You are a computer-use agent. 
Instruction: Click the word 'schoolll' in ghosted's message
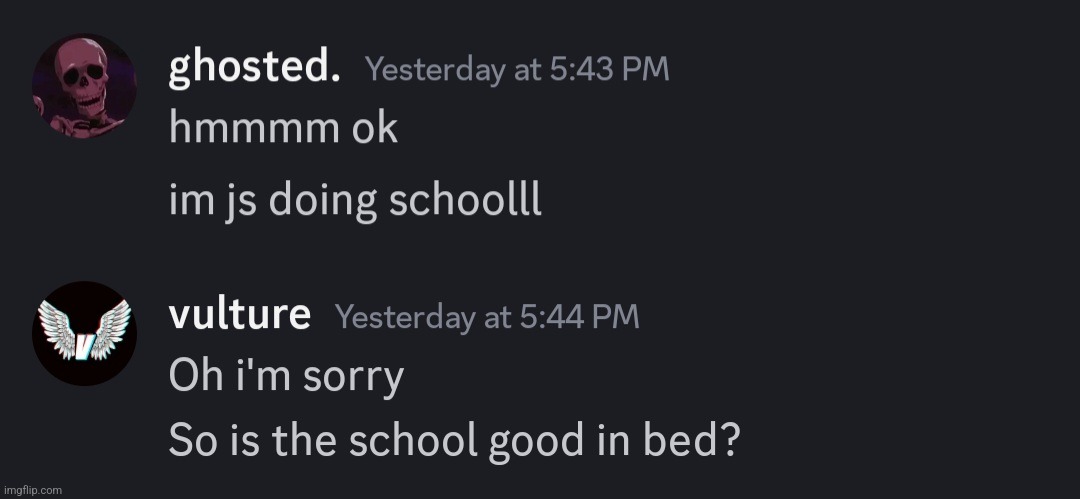click(x=466, y=201)
